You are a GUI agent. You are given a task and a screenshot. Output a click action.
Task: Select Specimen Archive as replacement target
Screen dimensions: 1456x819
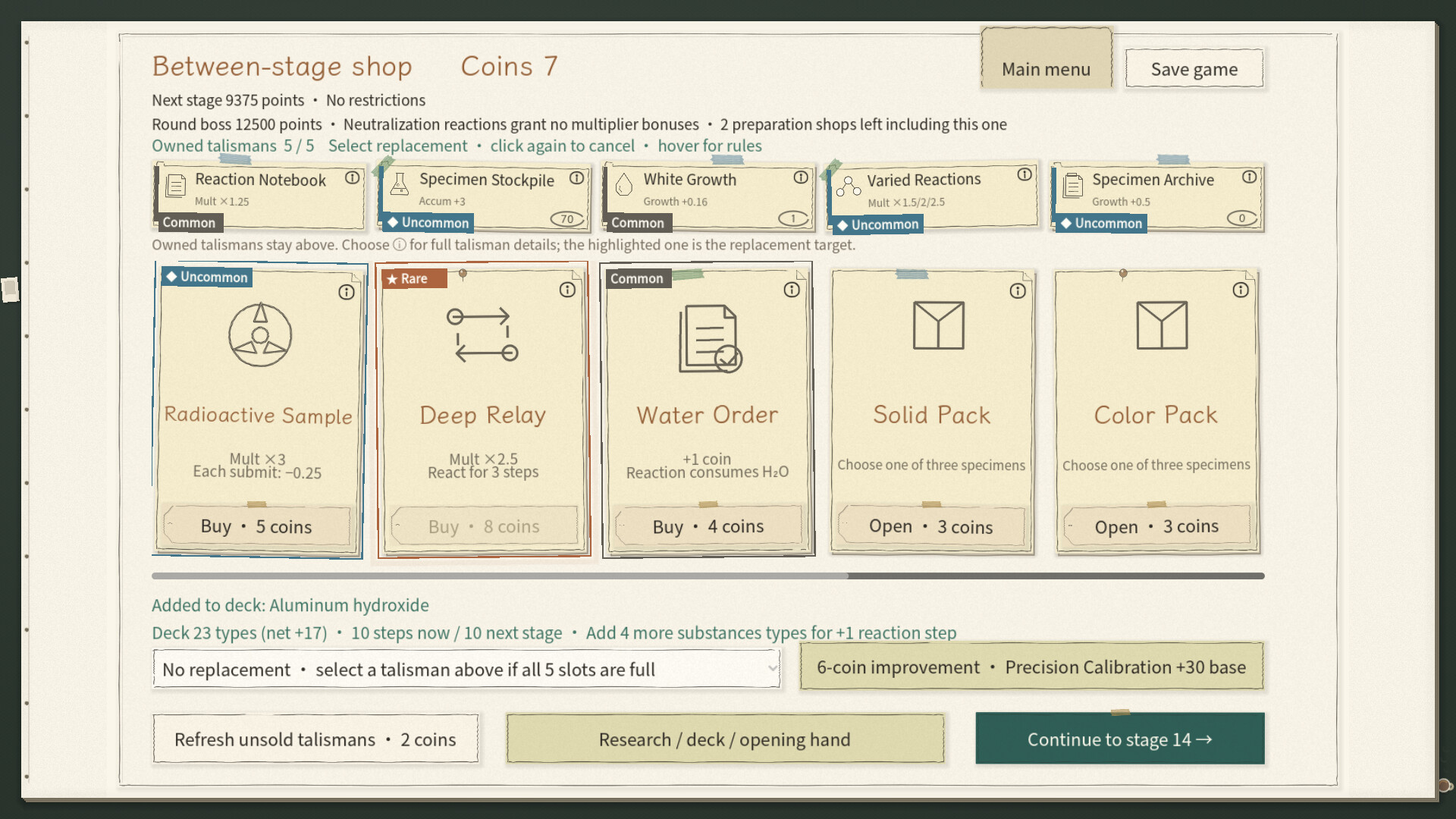[1158, 197]
